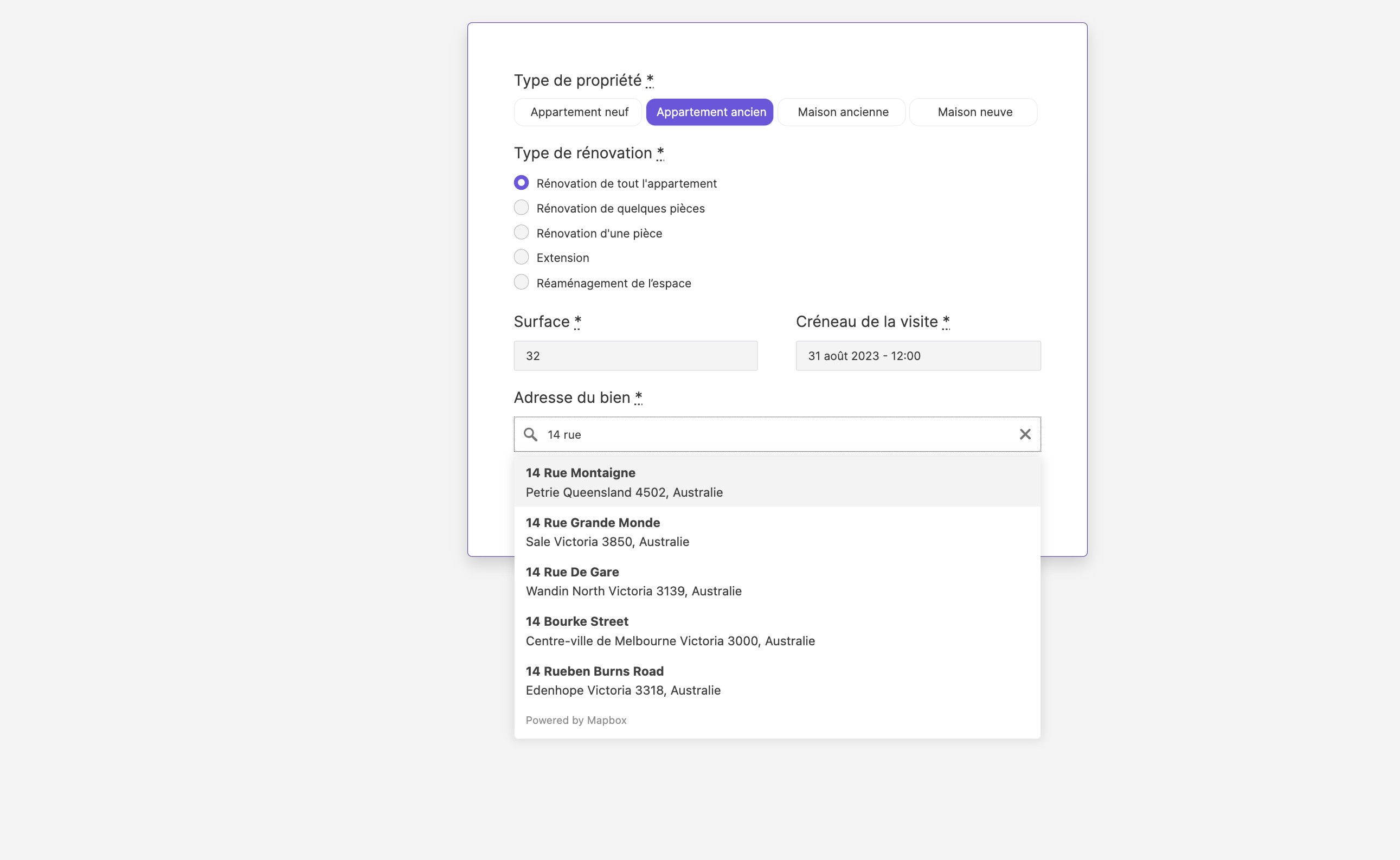Select the Appartement ancien property type

710,112
